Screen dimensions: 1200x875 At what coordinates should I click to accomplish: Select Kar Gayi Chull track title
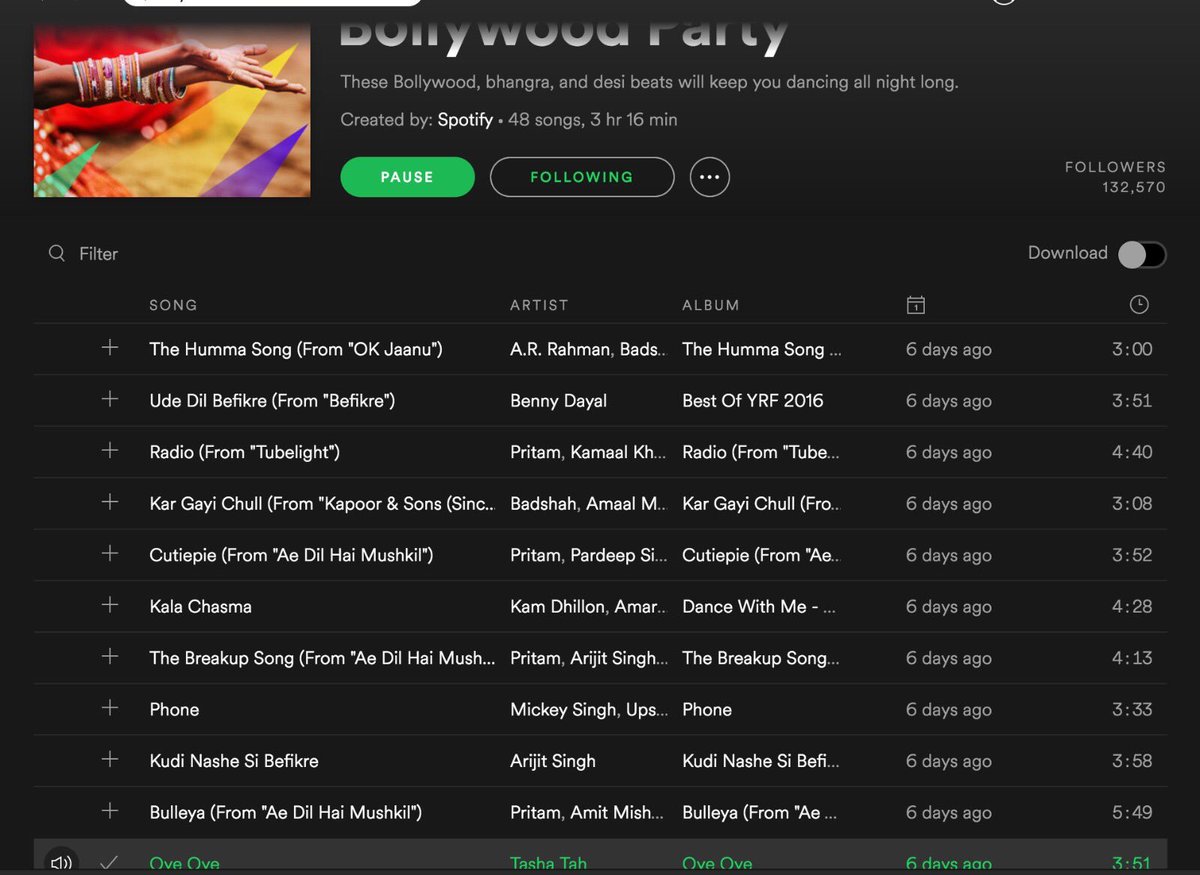322,504
